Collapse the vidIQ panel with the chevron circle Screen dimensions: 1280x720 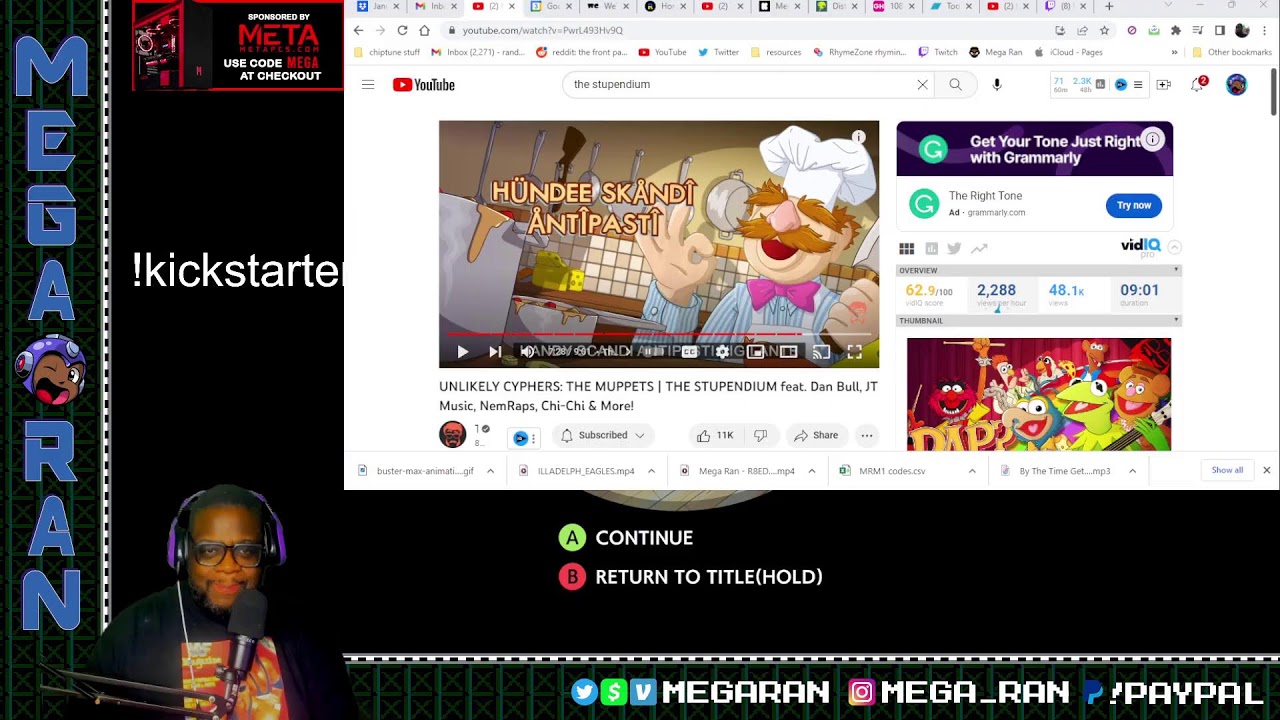(1175, 247)
